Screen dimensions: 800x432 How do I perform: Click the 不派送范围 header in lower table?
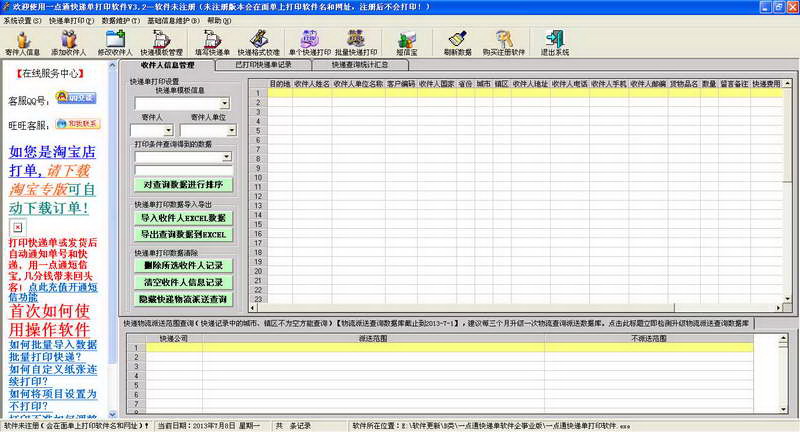click(x=648, y=338)
